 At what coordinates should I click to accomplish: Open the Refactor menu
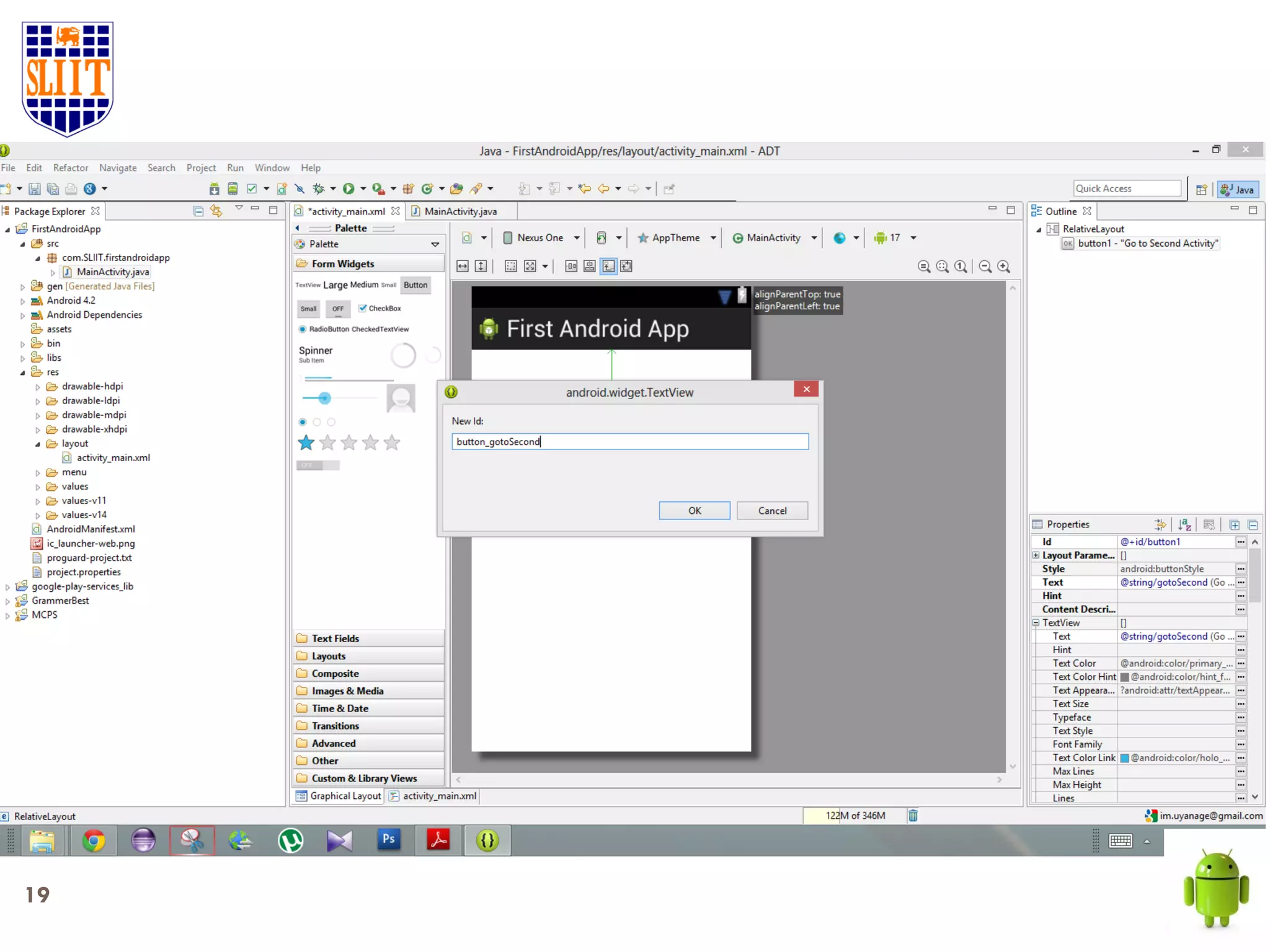tap(70, 168)
